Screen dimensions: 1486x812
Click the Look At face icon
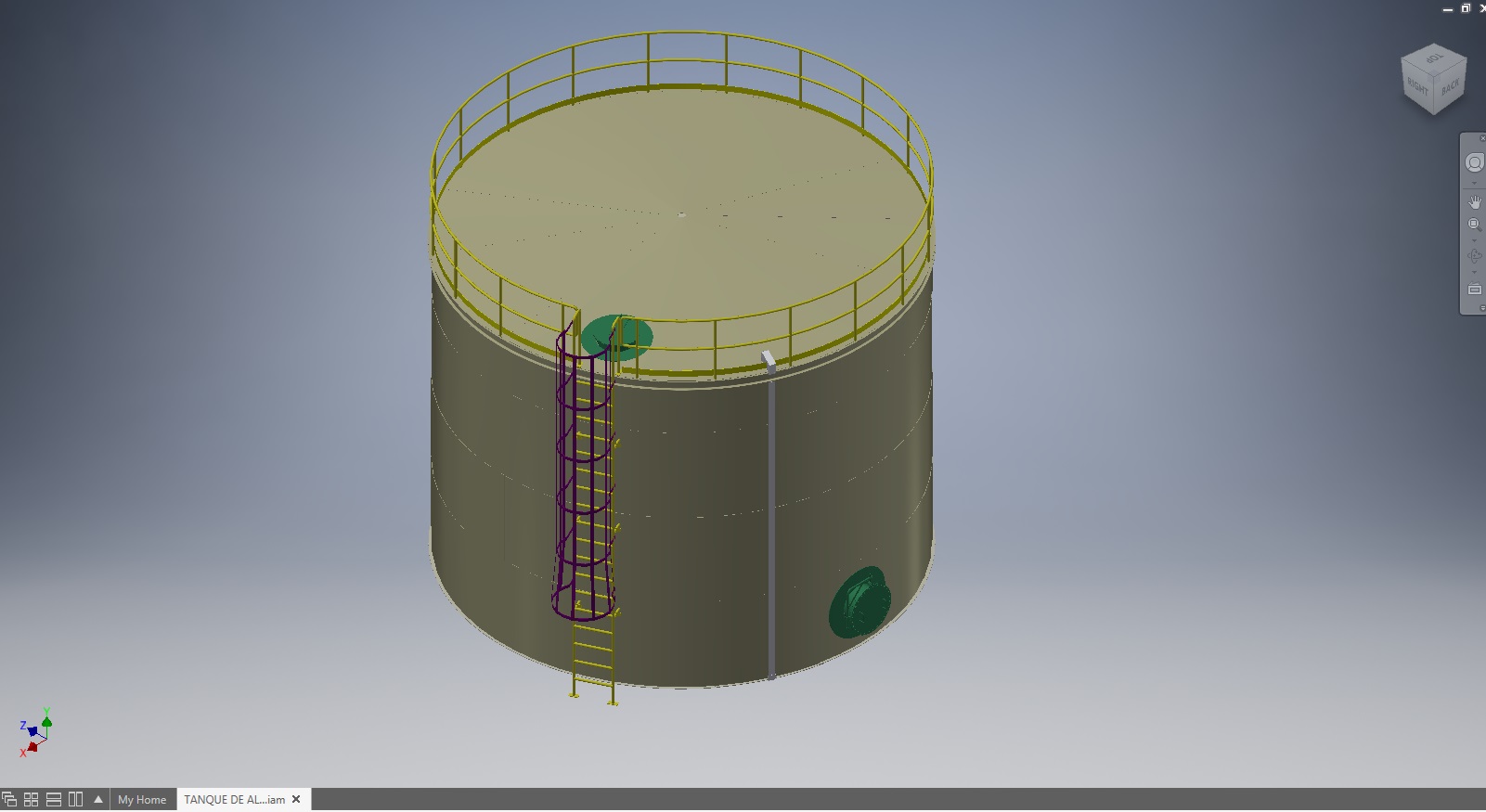(1474, 289)
